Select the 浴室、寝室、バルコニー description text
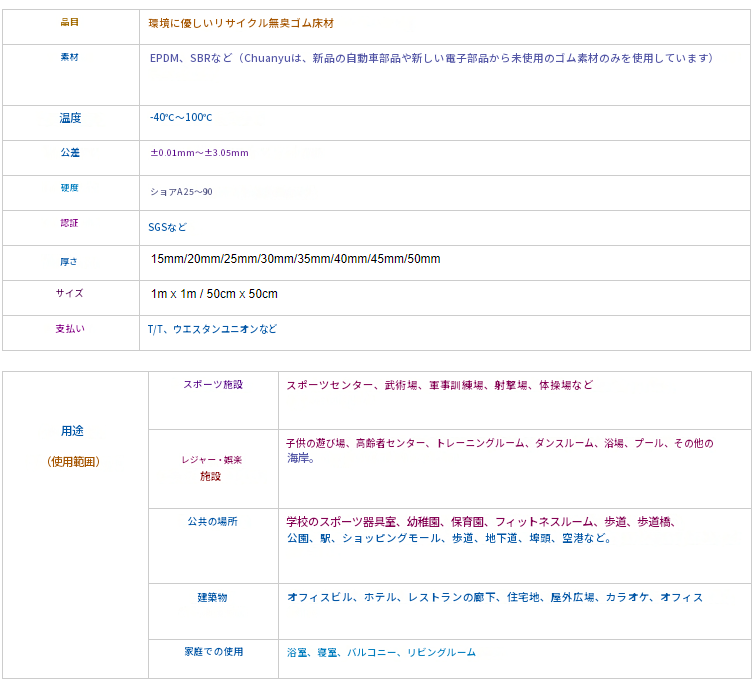This screenshot has height=693, width=755. 381,653
